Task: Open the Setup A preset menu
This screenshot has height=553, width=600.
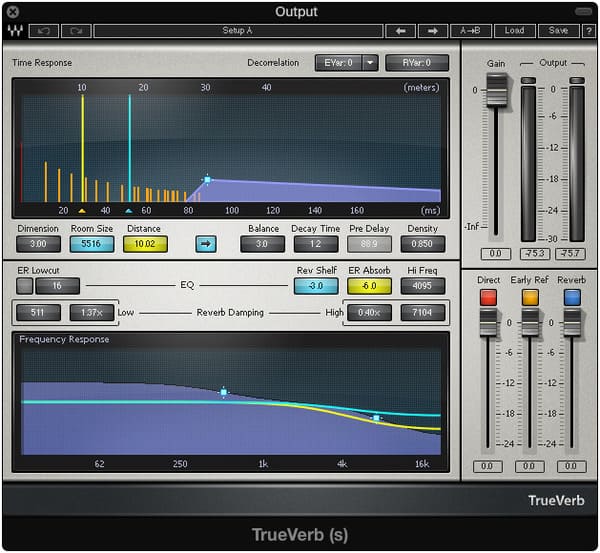Action: pos(236,31)
